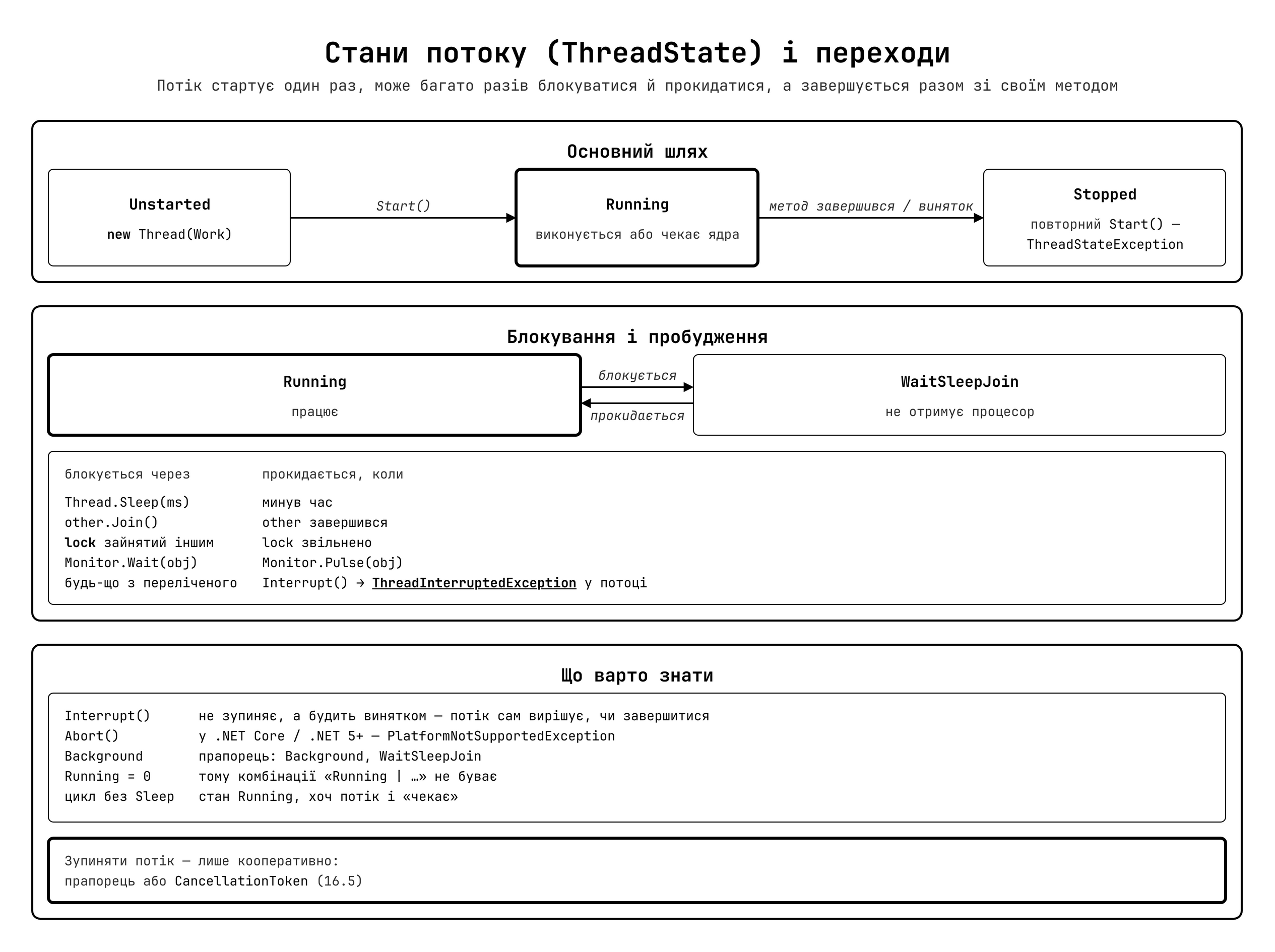Click «other завершився» text

pos(325,522)
